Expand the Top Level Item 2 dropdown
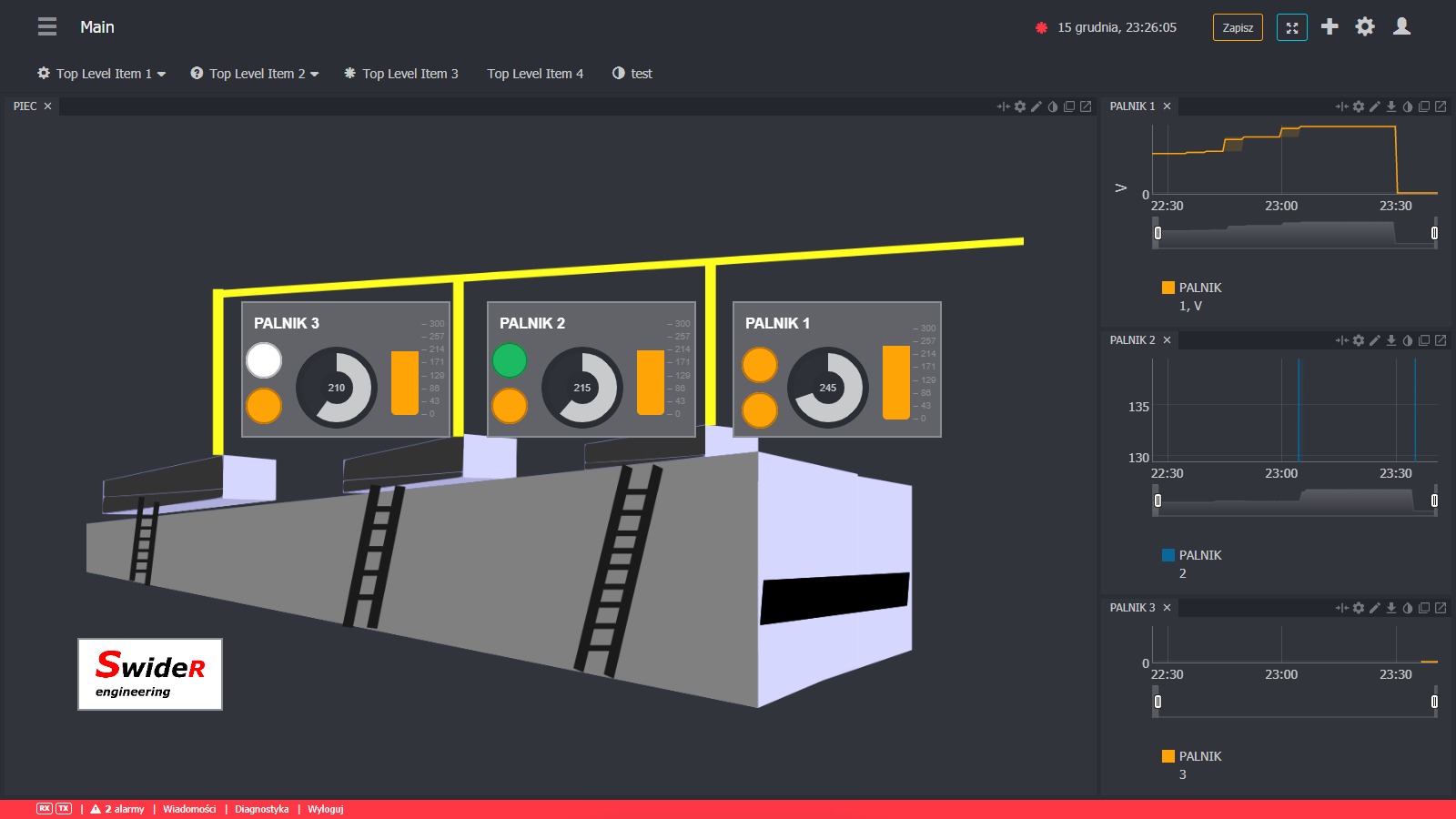Image resolution: width=1456 pixels, height=819 pixels. (x=255, y=74)
